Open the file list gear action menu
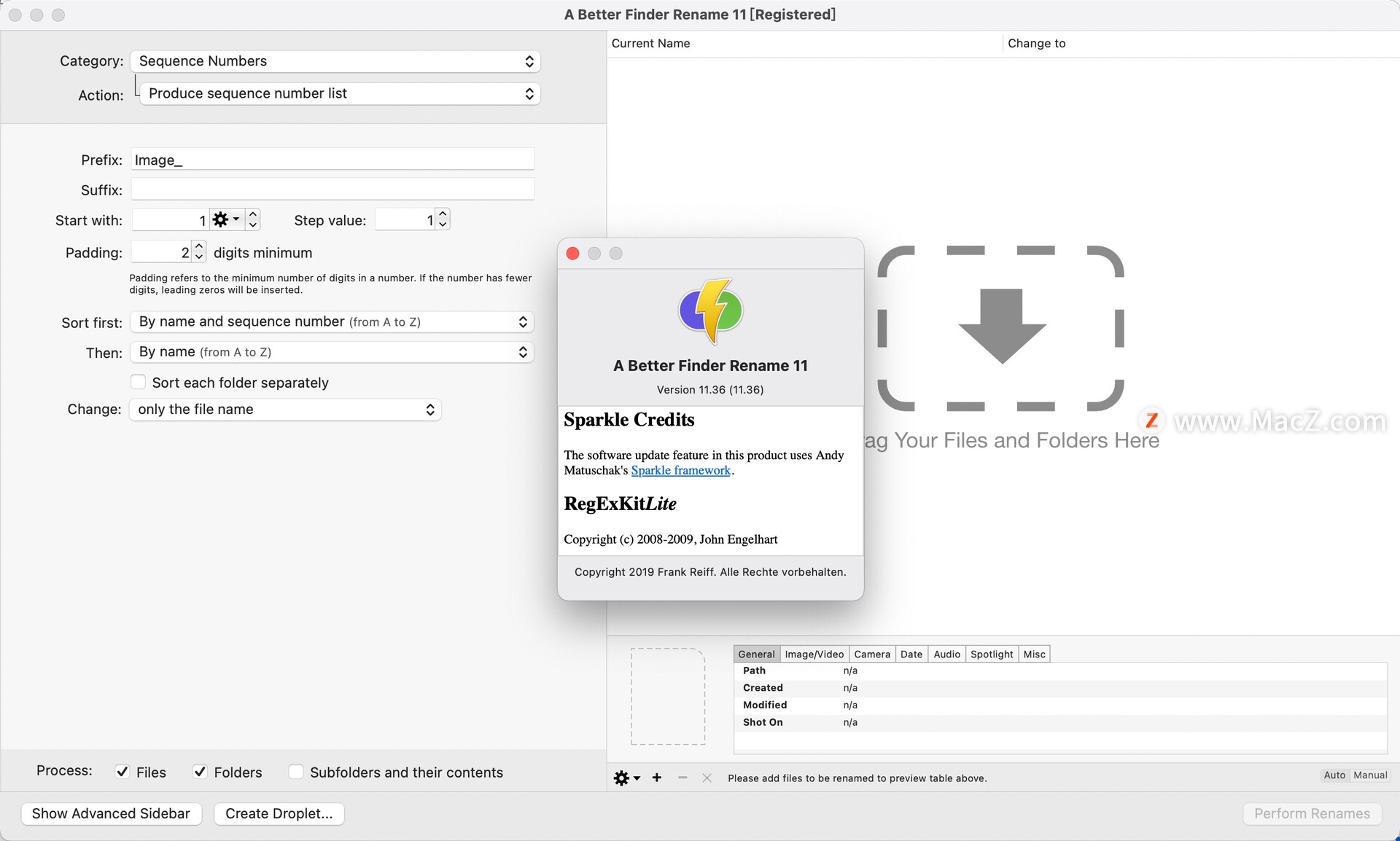 pyautogui.click(x=626, y=778)
